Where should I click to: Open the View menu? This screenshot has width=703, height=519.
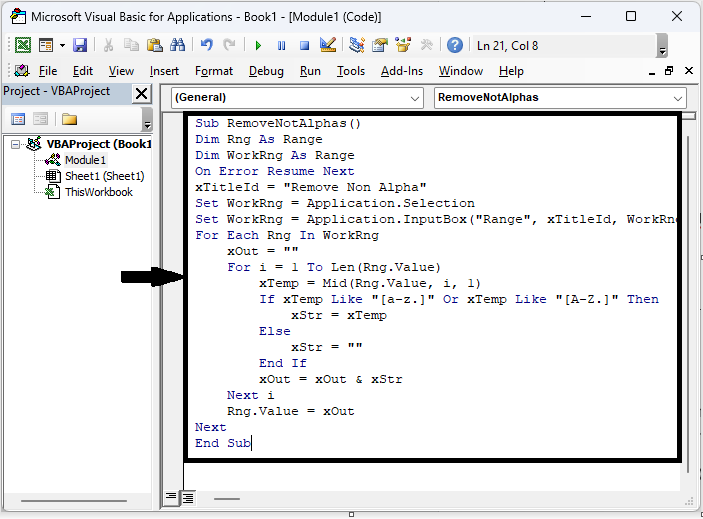pyautogui.click(x=121, y=71)
